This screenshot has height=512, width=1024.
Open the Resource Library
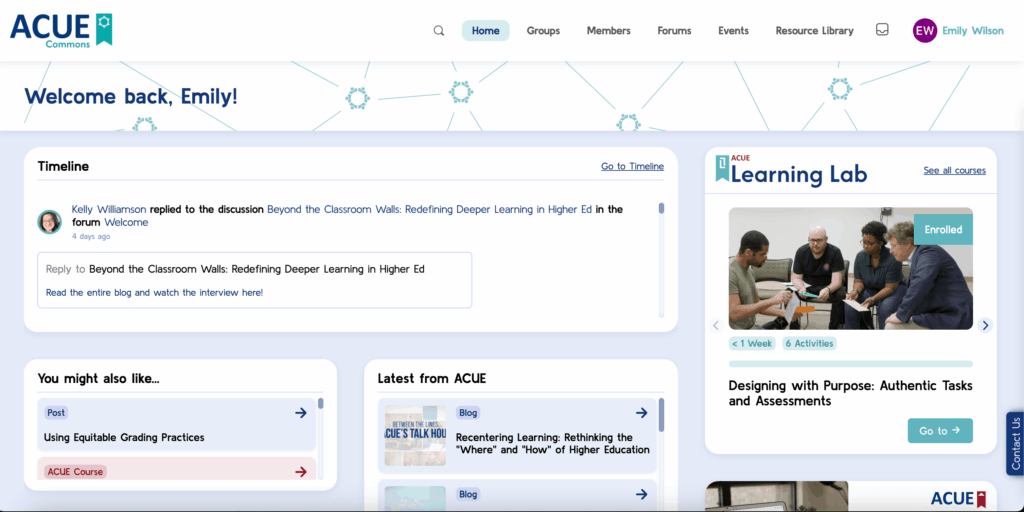coord(814,31)
